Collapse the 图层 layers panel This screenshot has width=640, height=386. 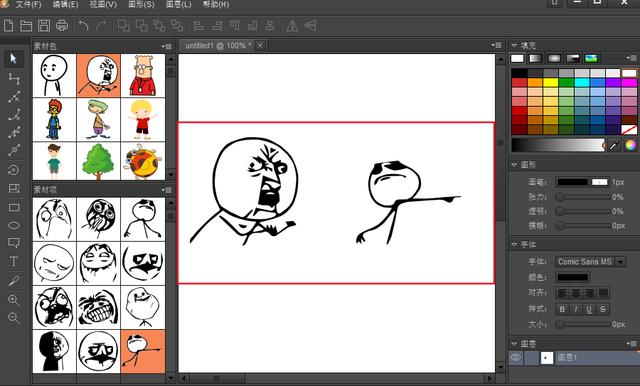(514, 344)
